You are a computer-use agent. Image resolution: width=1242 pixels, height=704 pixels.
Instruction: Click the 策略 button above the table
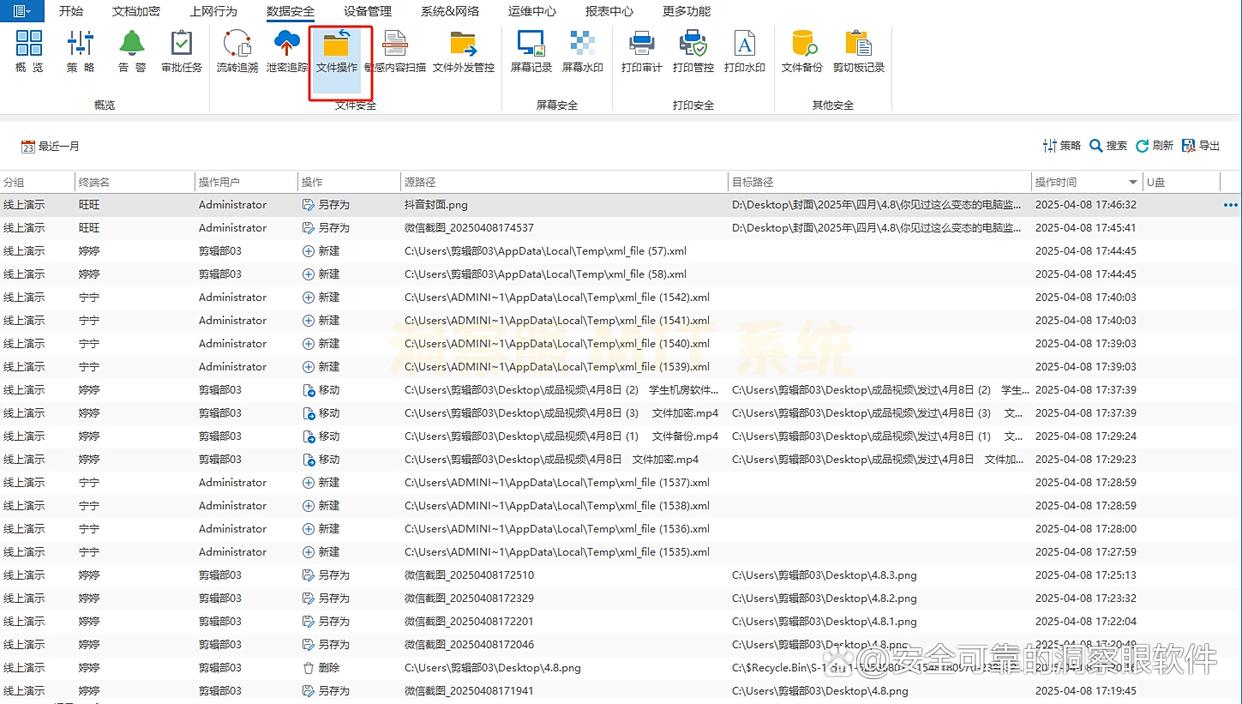point(1061,146)
